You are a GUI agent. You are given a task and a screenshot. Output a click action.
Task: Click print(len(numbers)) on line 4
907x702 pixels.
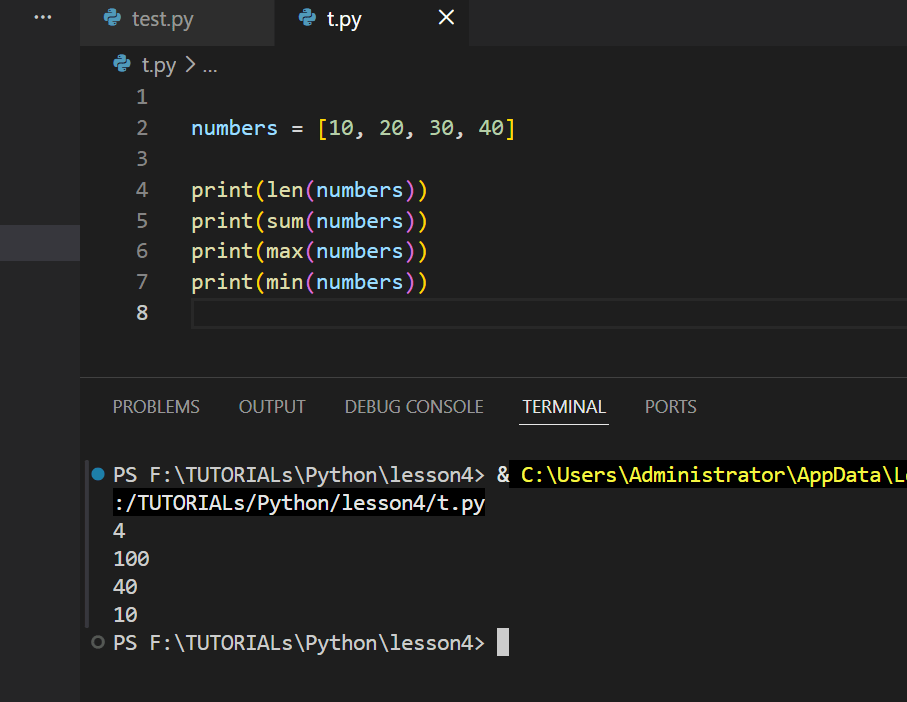point(309,190)
